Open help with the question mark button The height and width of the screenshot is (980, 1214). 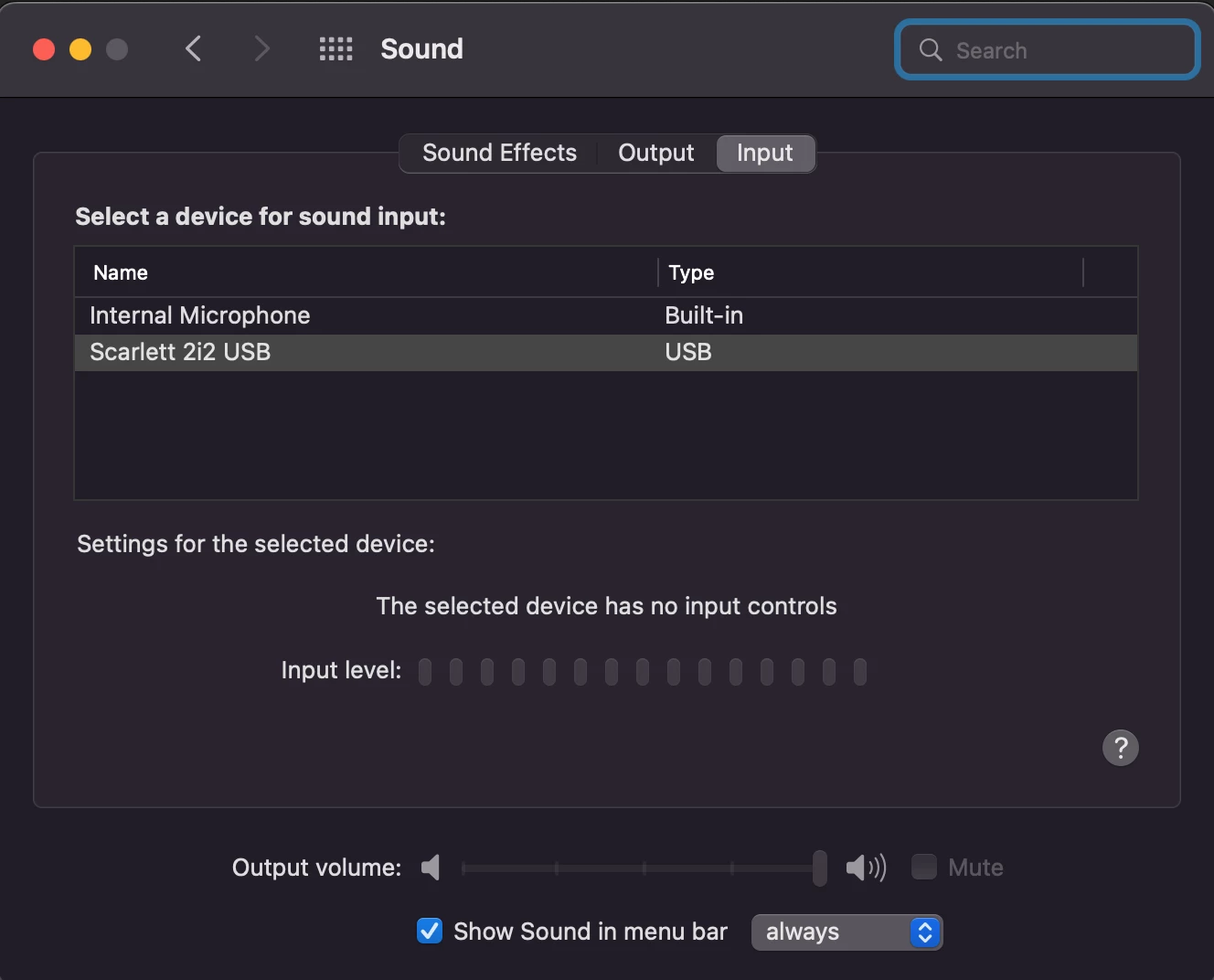click(1120, 748)
